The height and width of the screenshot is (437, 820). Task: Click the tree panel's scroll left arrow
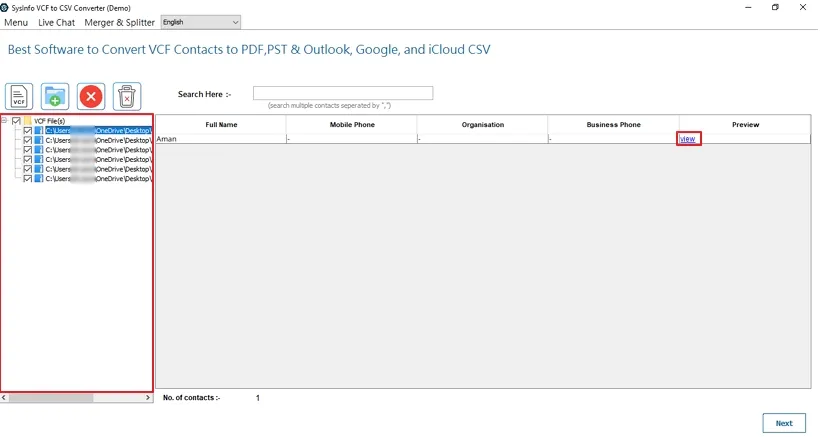click(4, 398)
